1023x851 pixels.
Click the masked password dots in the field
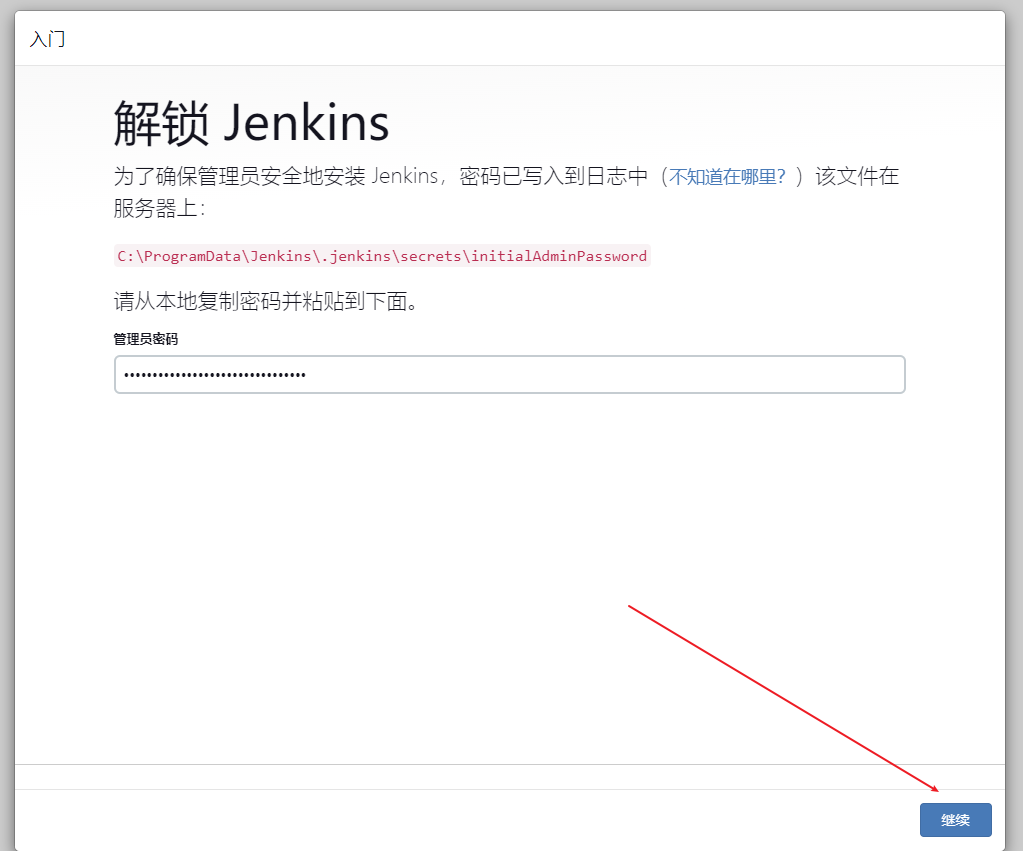pyautogui.click(x=215, y=375)
